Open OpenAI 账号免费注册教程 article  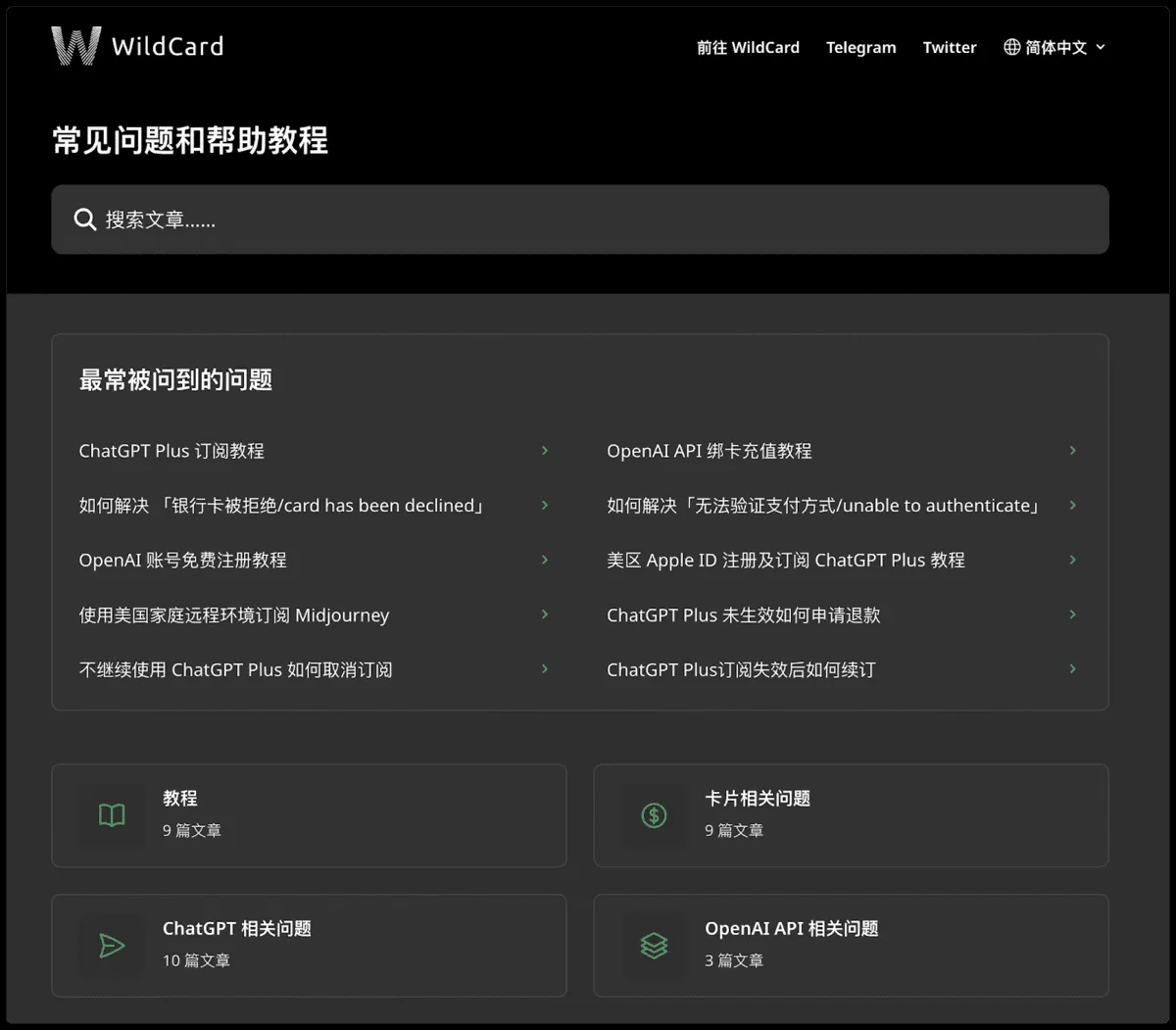183,560
